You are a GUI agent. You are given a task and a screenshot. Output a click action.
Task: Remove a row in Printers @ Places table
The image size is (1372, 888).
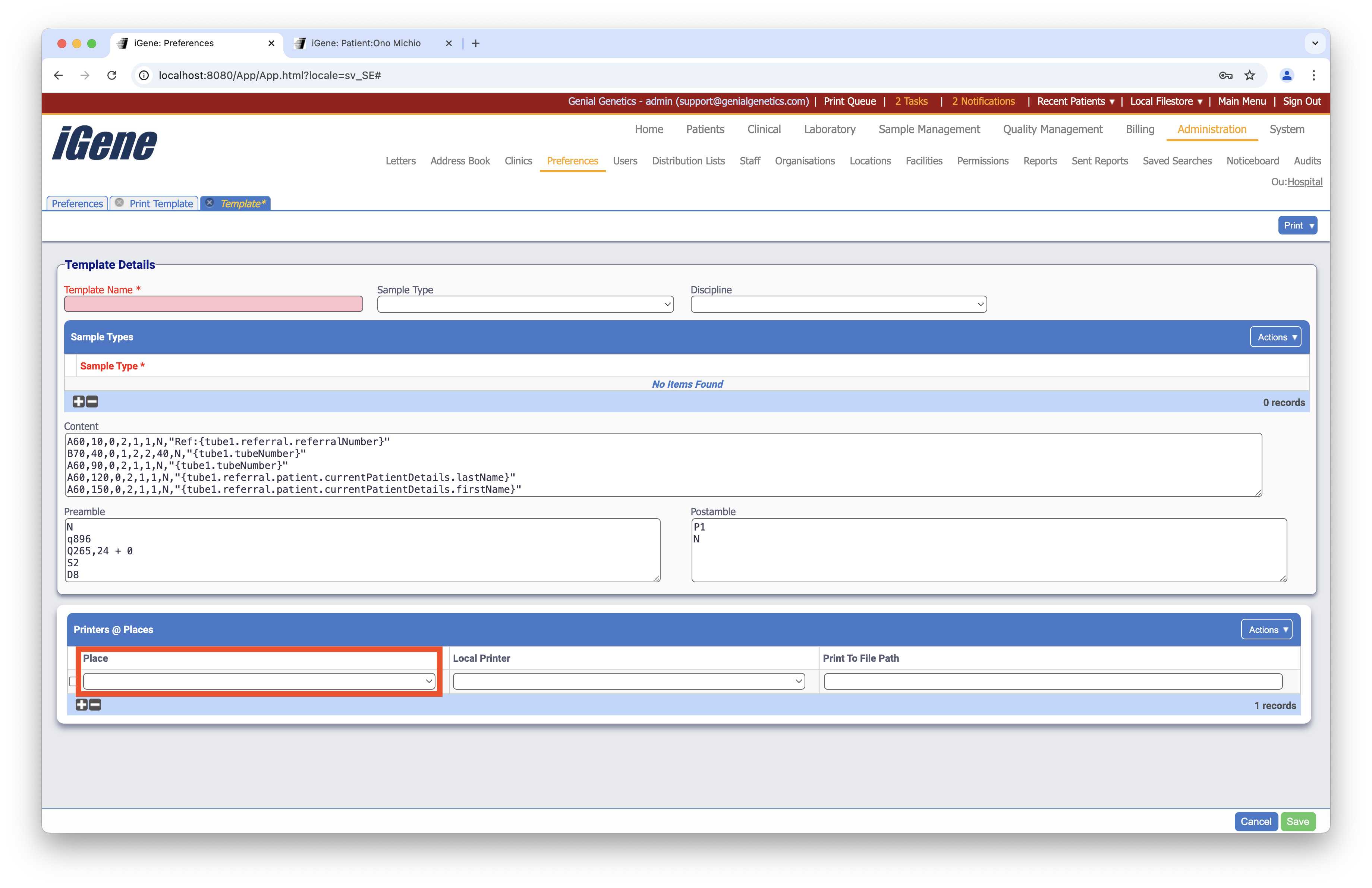[95, 705]
